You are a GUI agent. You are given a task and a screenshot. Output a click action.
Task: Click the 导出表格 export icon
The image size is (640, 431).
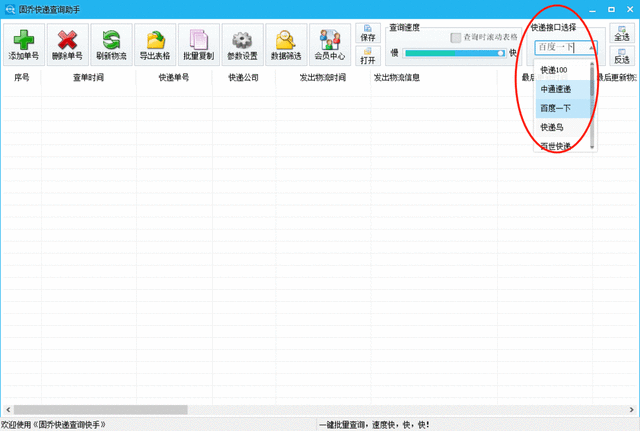click(155, 40)
